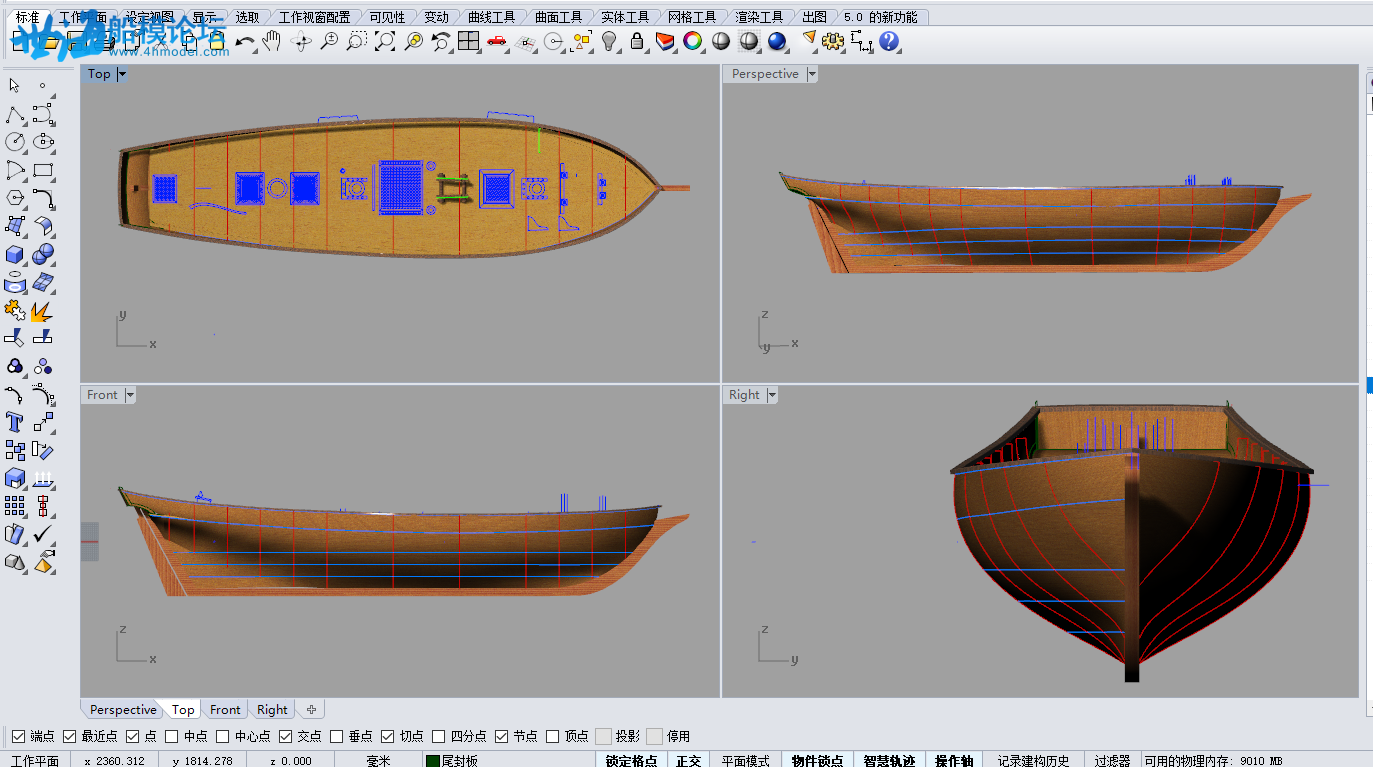Switch to the Perspective viewport tab at bottom

tap(123, 710)
